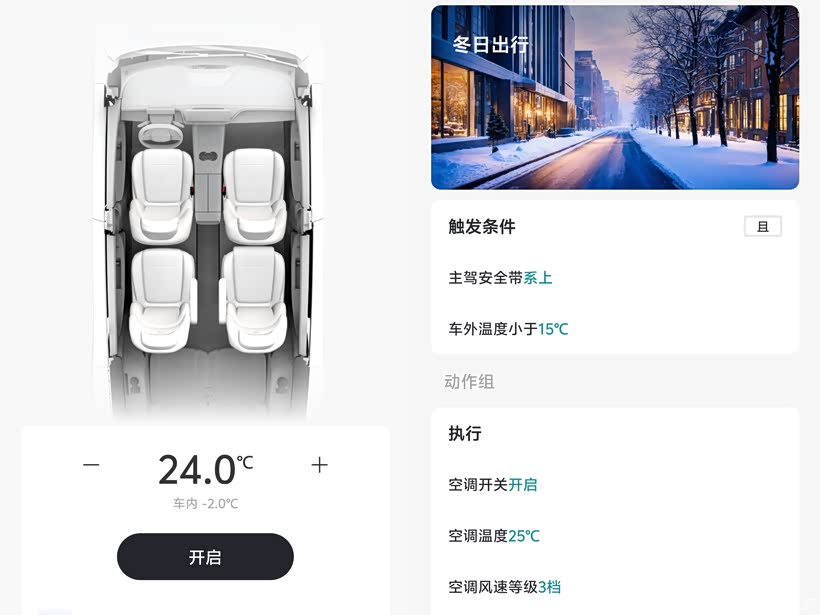Tap the 24.0℃ temperature display

(206, 470)
